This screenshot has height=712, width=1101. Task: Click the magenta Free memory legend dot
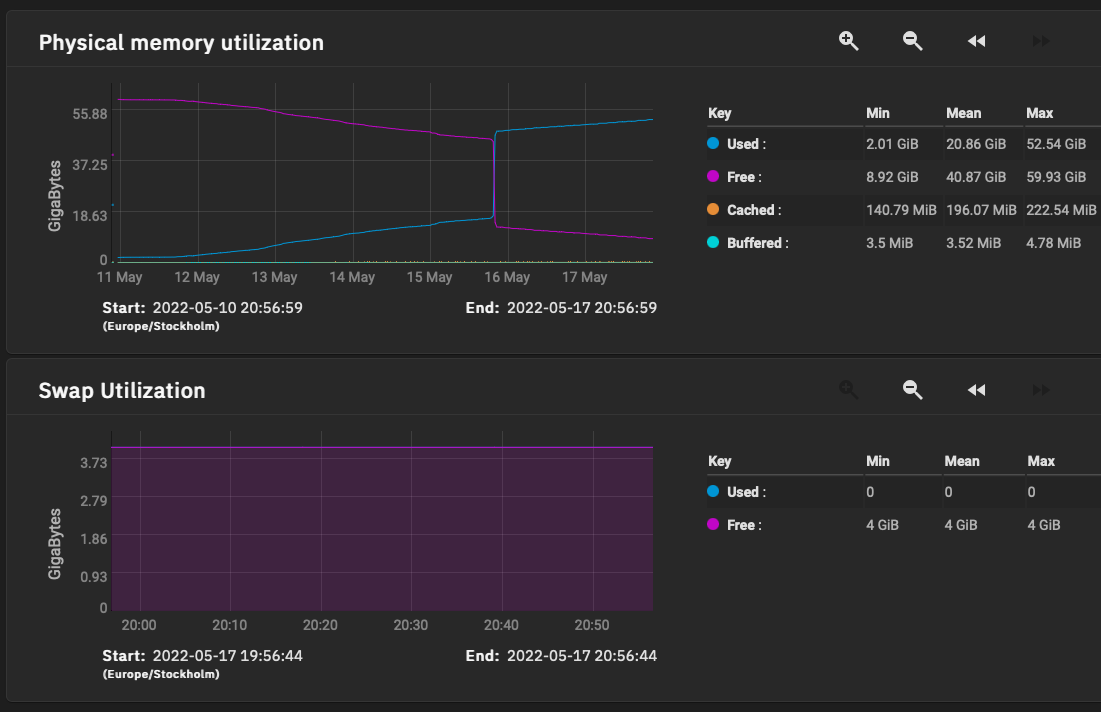coord(713,177)
